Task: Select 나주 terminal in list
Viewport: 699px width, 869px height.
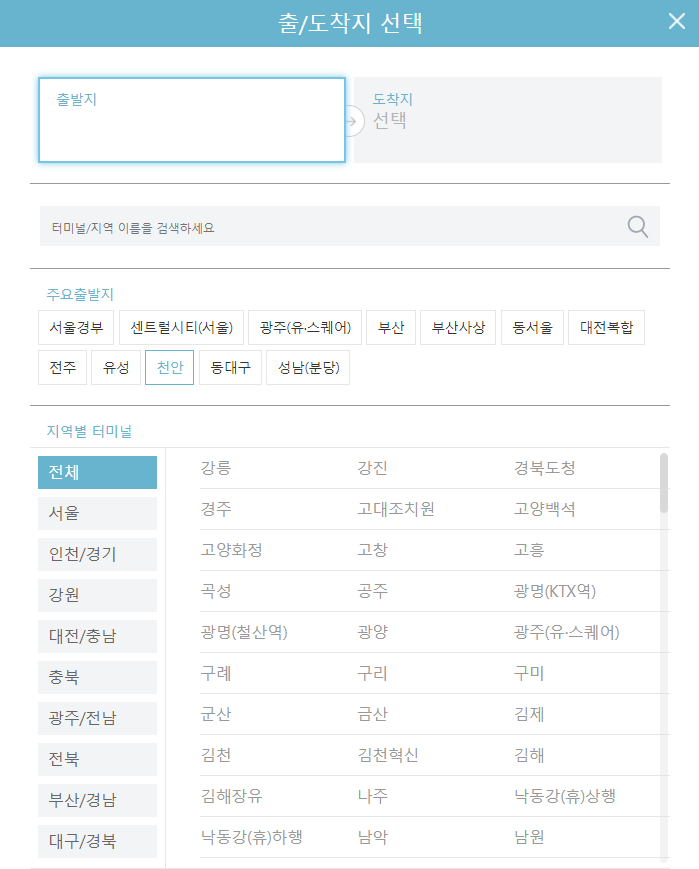Action: click(373, 796)
